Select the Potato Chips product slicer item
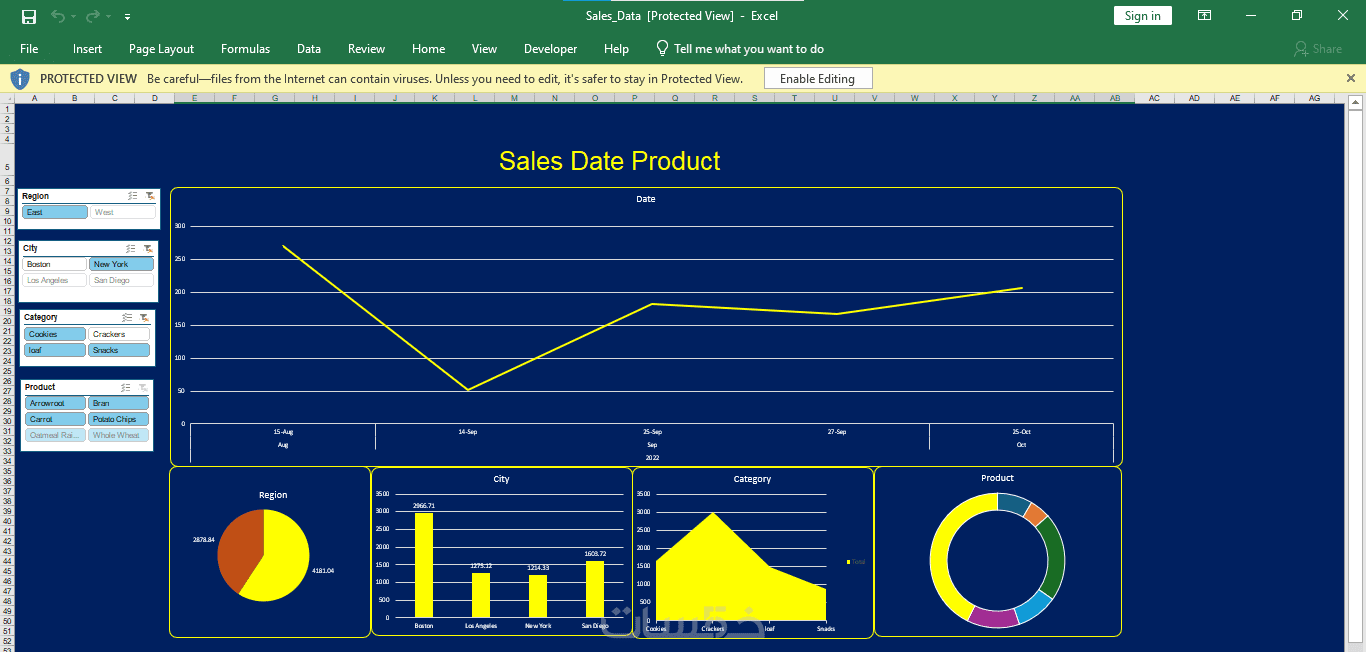Image resolution: width=1366 pixels, height=652 pixels. coord(118,419)
